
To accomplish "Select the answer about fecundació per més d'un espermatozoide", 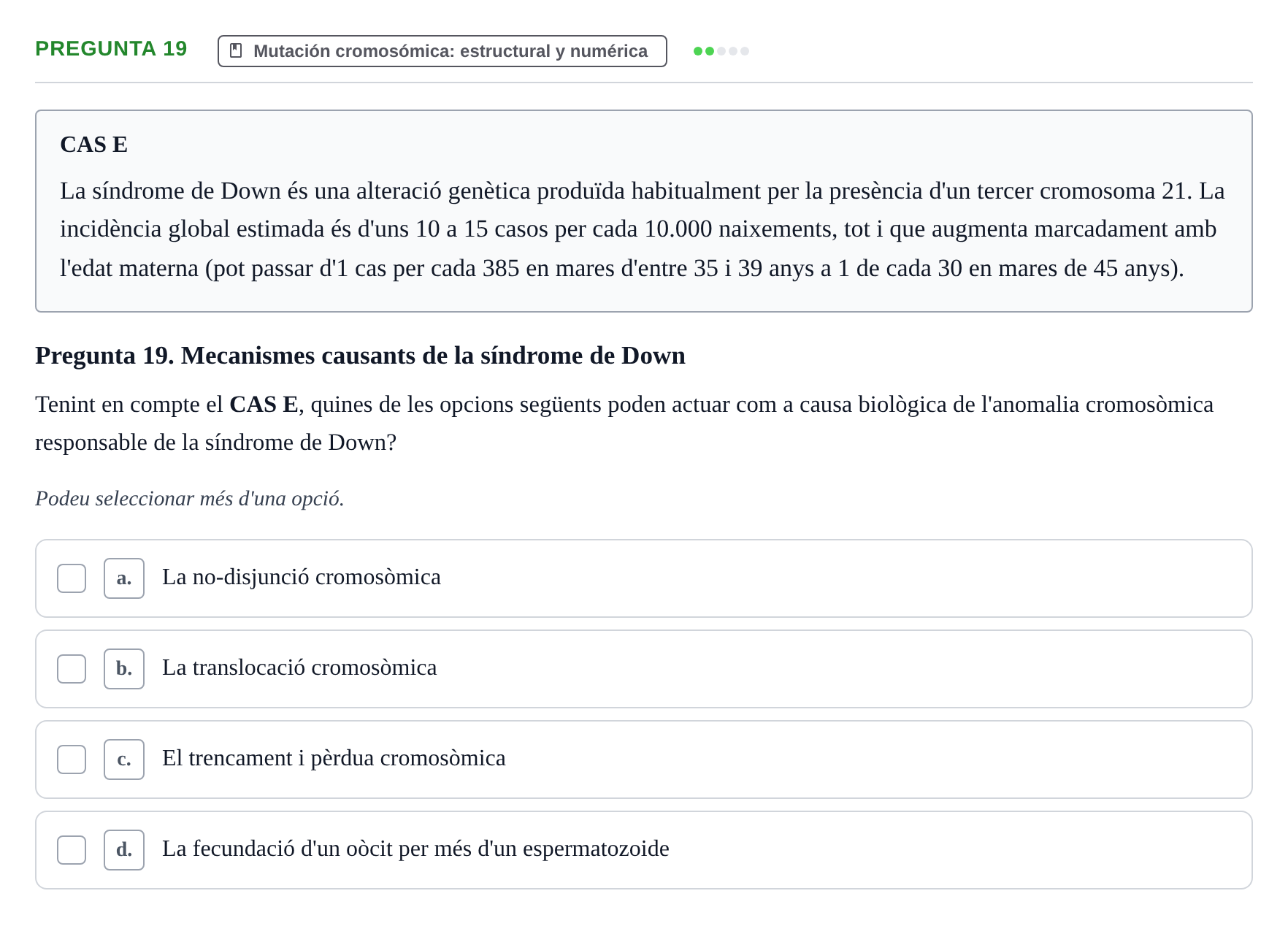I will pyautogui.click(x=415, y=849).
